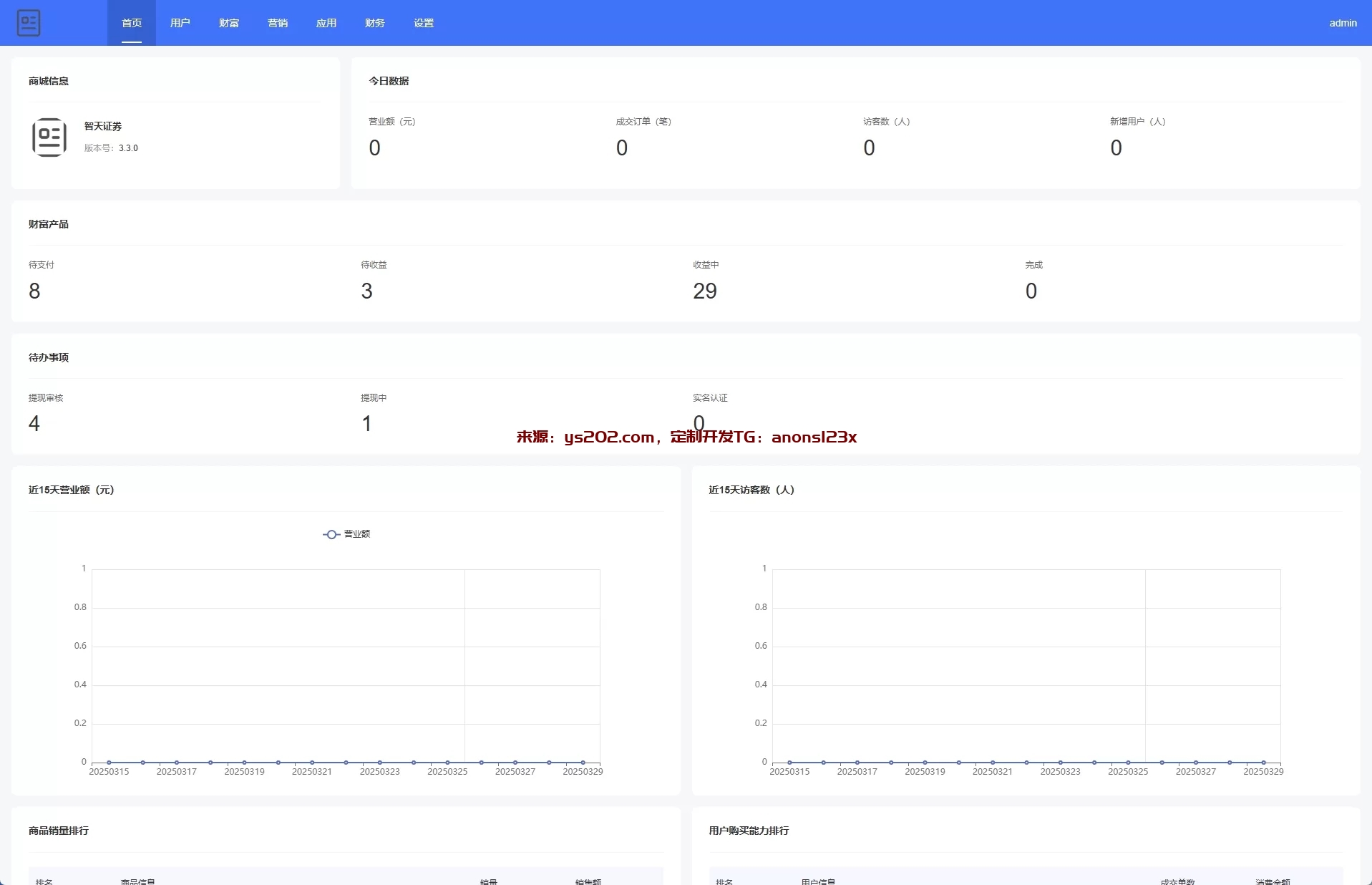The height and width of the screenshot is (885, 1372).
Task: Click the 20250329 data point in revenue chart
Action: (x=583, y=763)
